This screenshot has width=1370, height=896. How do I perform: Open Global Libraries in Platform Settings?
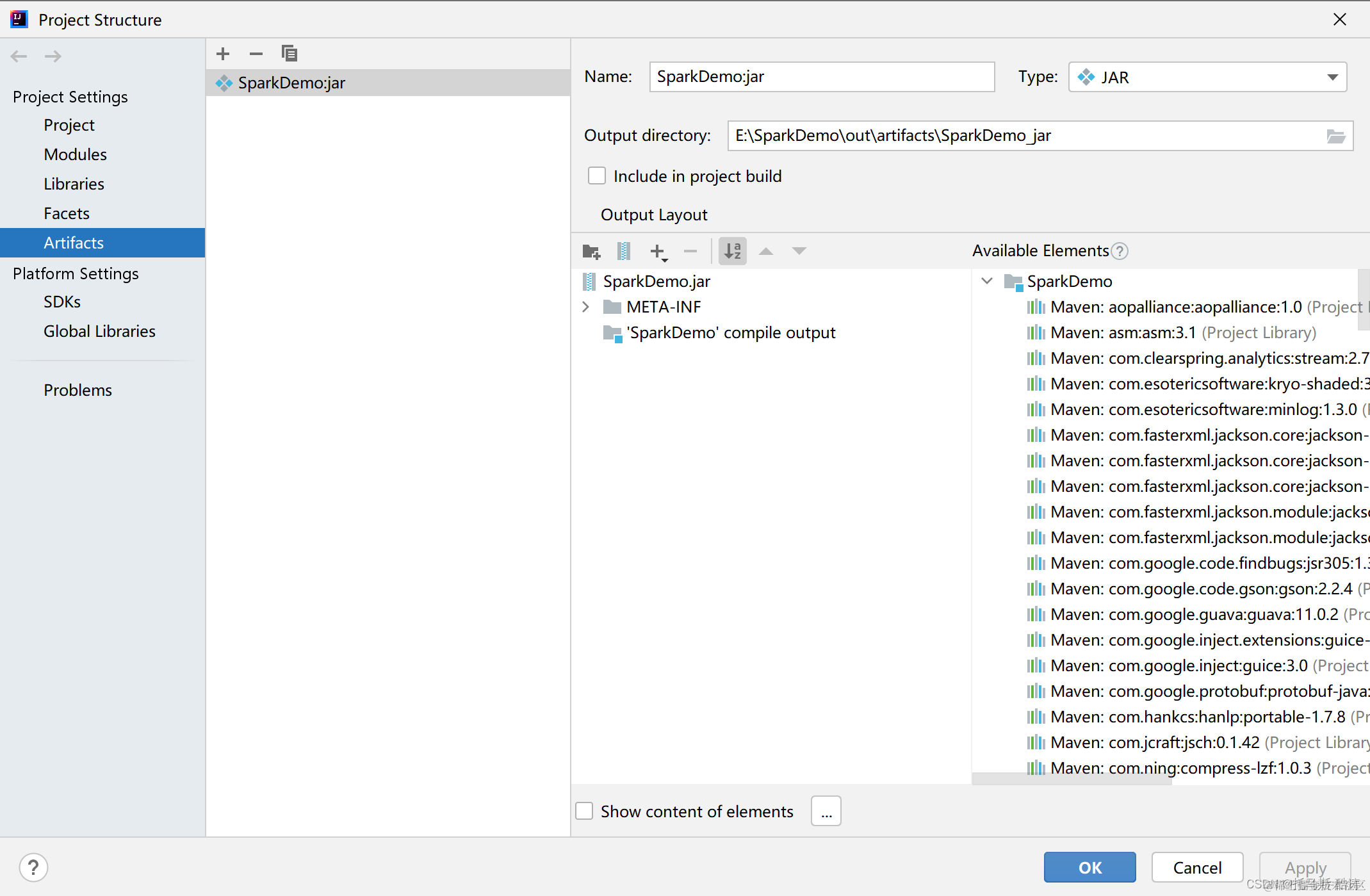pyautogui.click(x=99, y=331)
